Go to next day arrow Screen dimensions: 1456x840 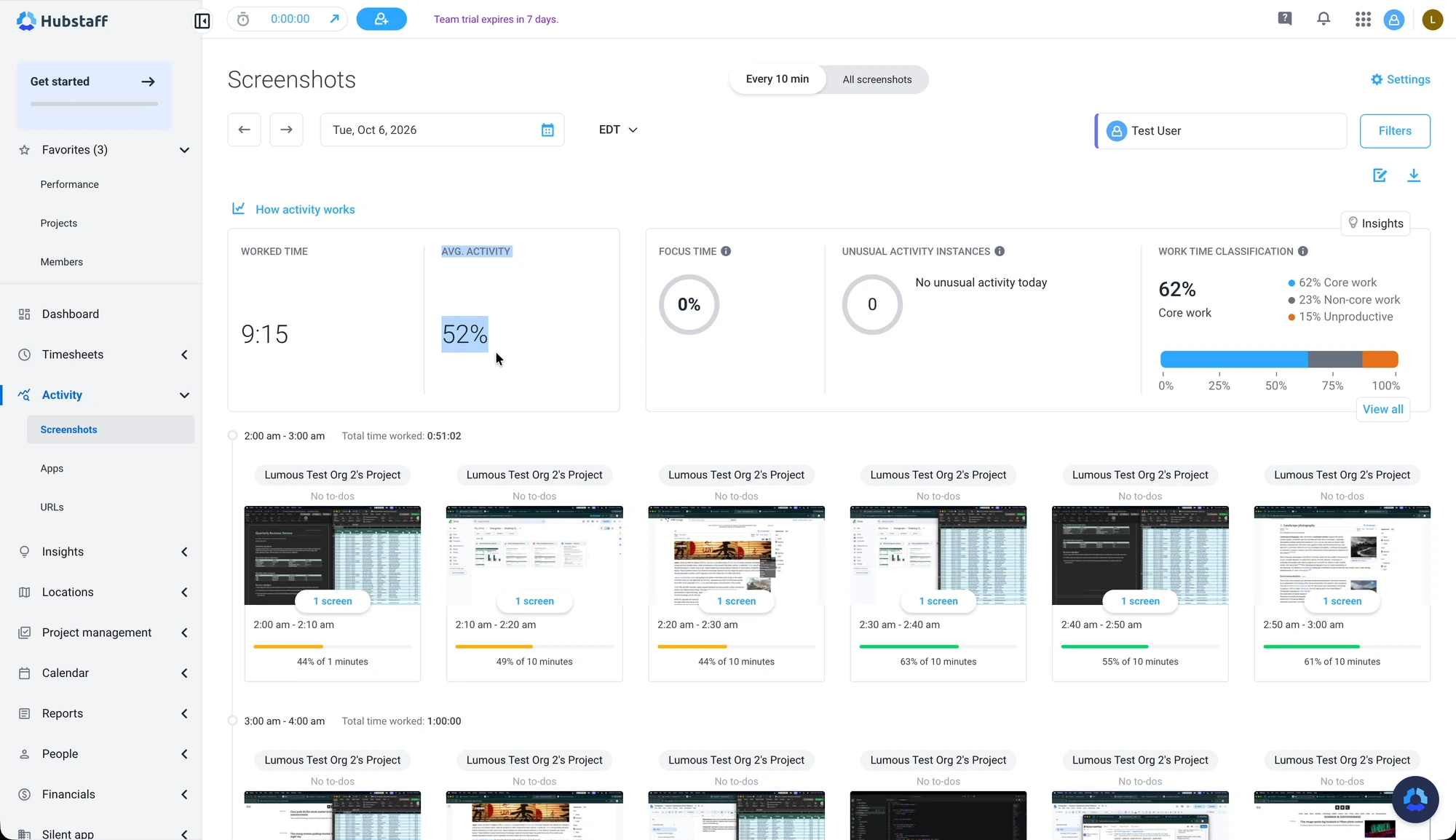(286, 130)
